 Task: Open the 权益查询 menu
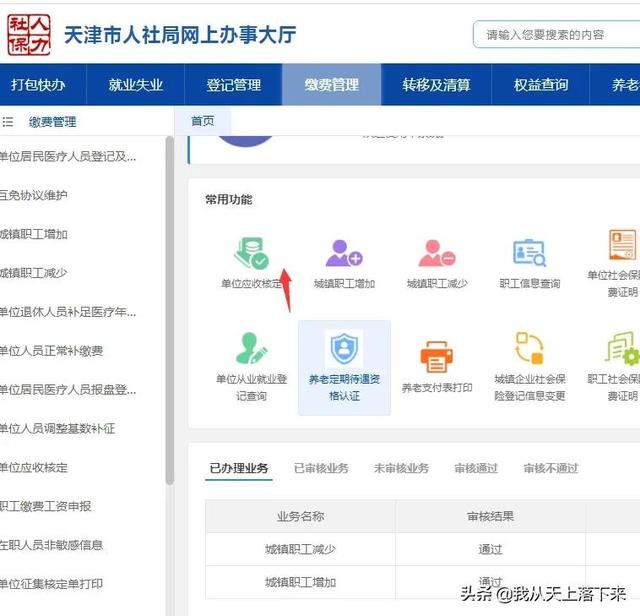(x=540, y=85)
